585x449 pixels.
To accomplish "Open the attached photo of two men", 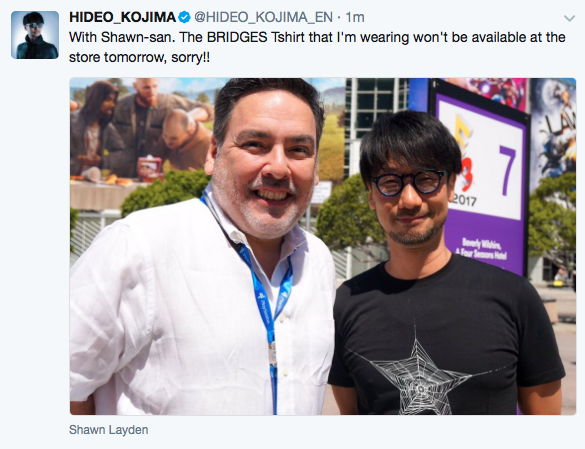I will pyautogui.click(x=323, y=246).
